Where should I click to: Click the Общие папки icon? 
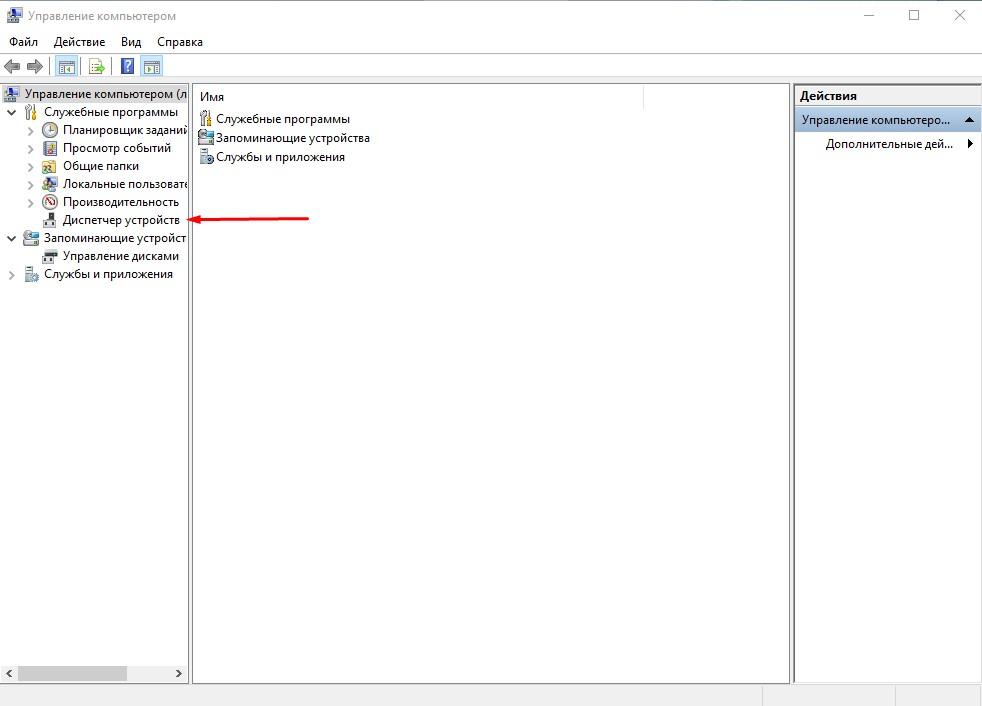[x=49, y=167]
